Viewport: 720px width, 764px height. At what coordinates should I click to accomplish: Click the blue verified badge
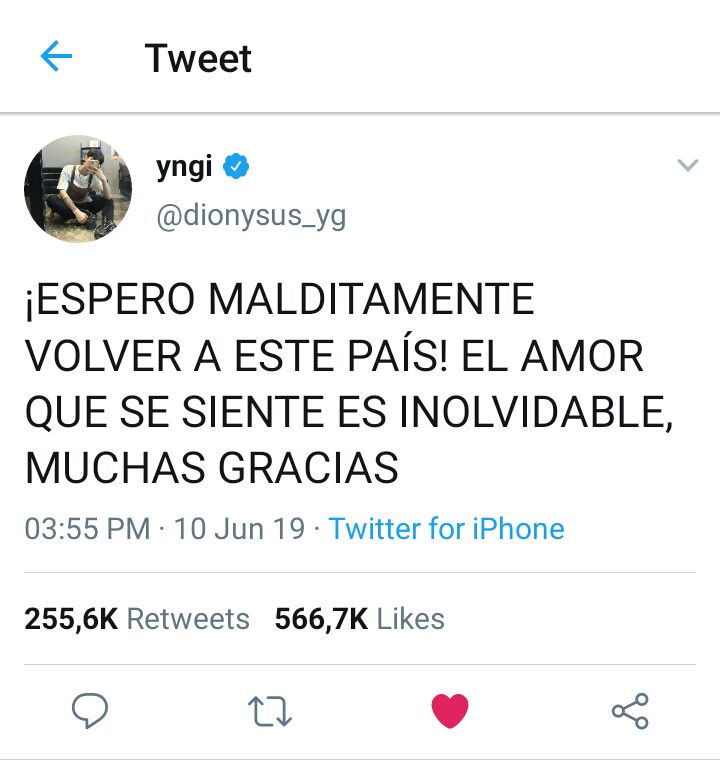pos(236,166)
